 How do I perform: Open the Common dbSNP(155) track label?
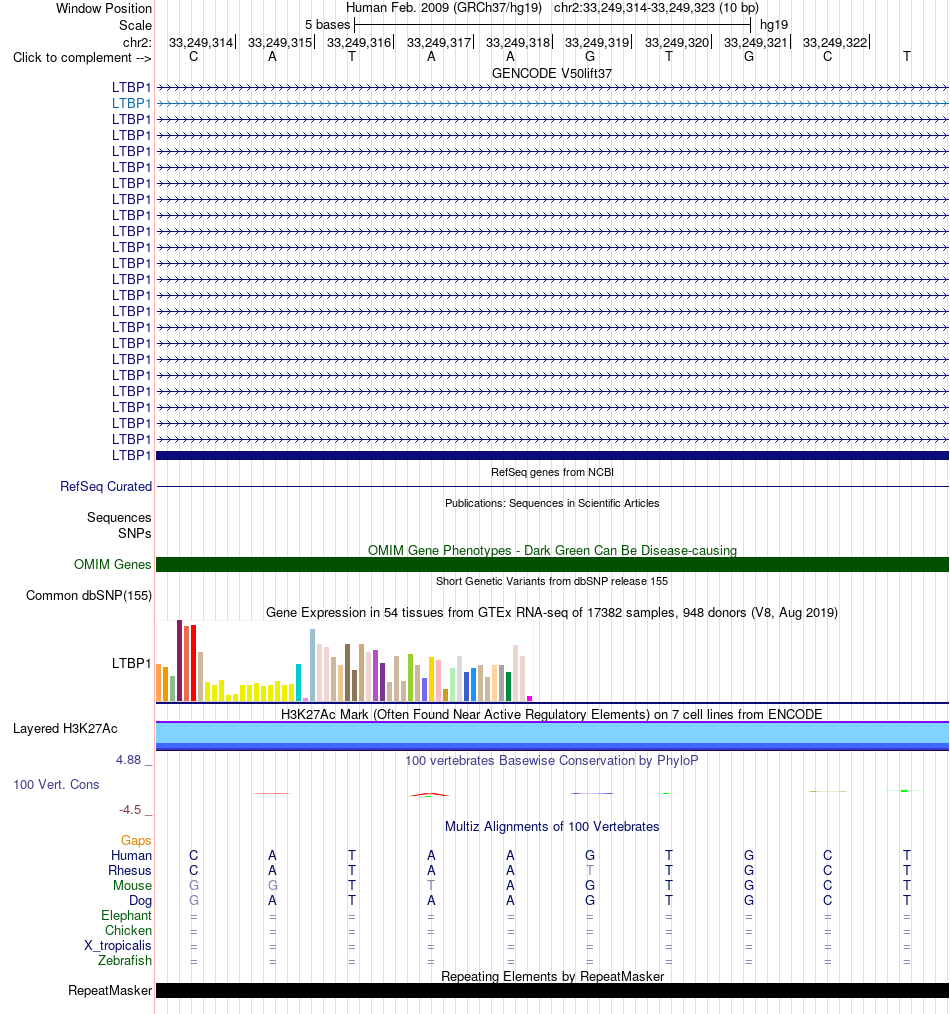(89, 596)
